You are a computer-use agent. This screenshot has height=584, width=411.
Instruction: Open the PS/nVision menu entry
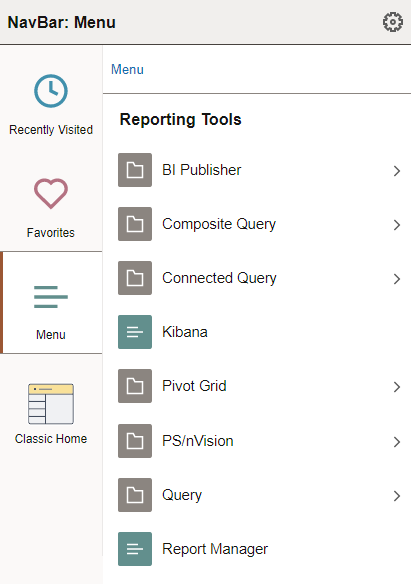tap(198, 441)
